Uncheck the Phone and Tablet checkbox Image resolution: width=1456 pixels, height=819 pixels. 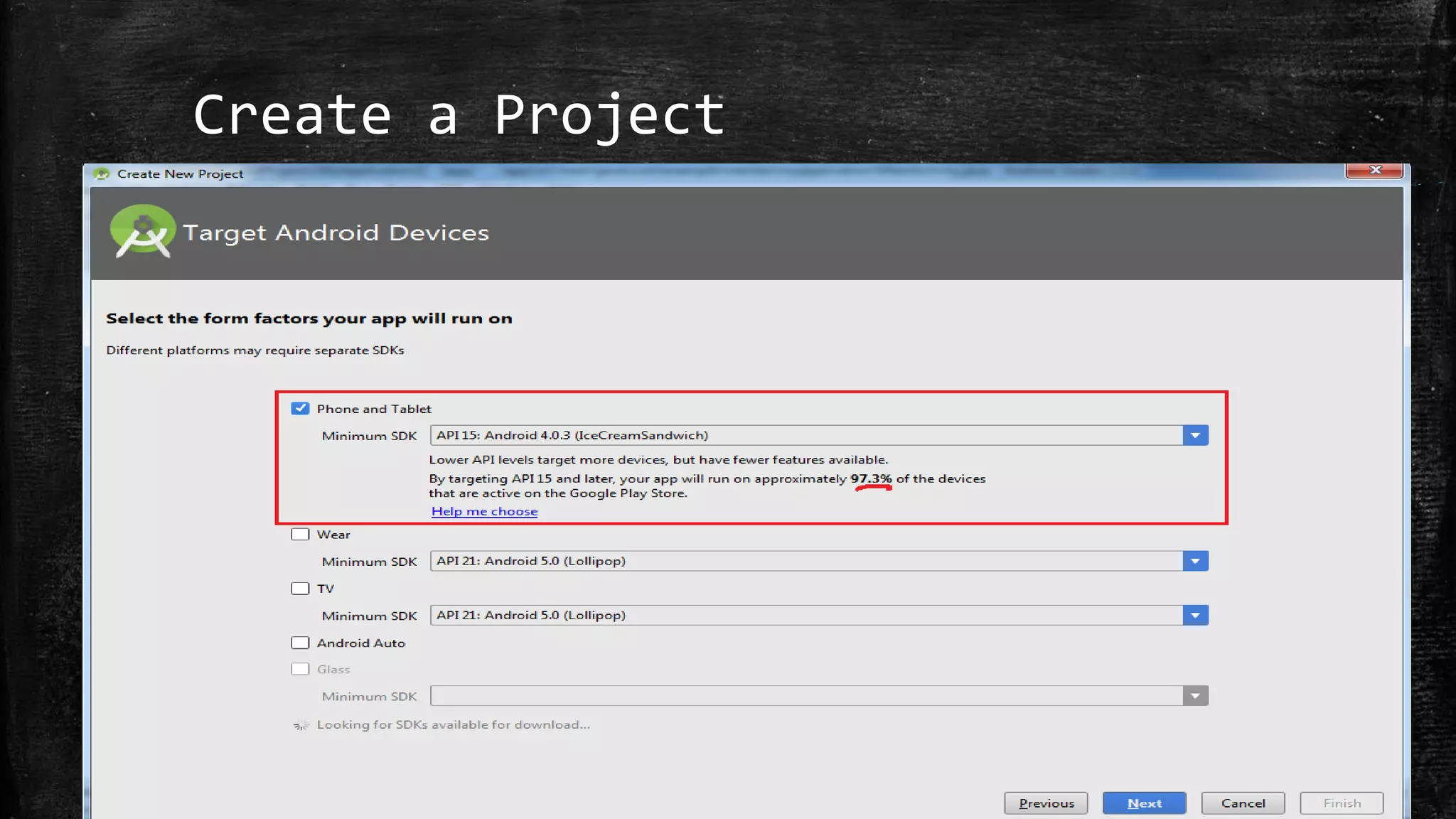(x=300, y=408)
